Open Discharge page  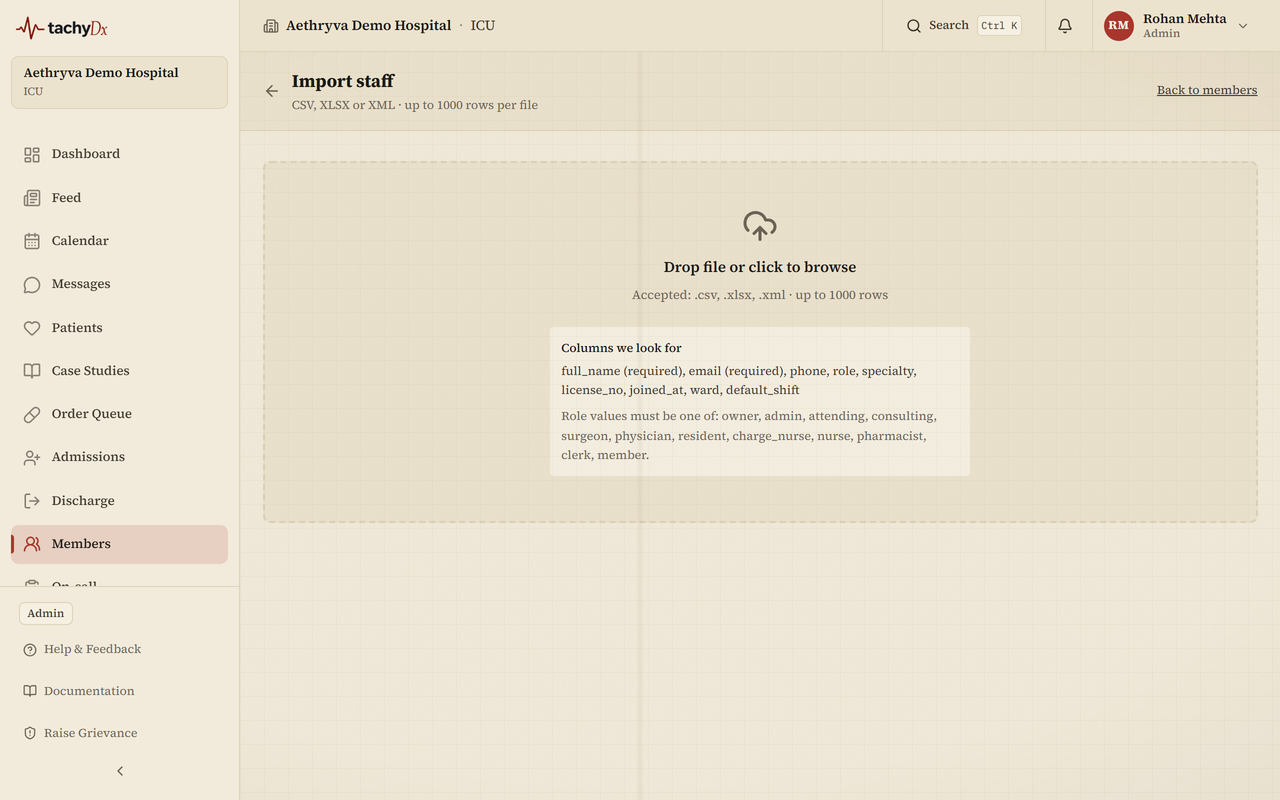point(120,501)
